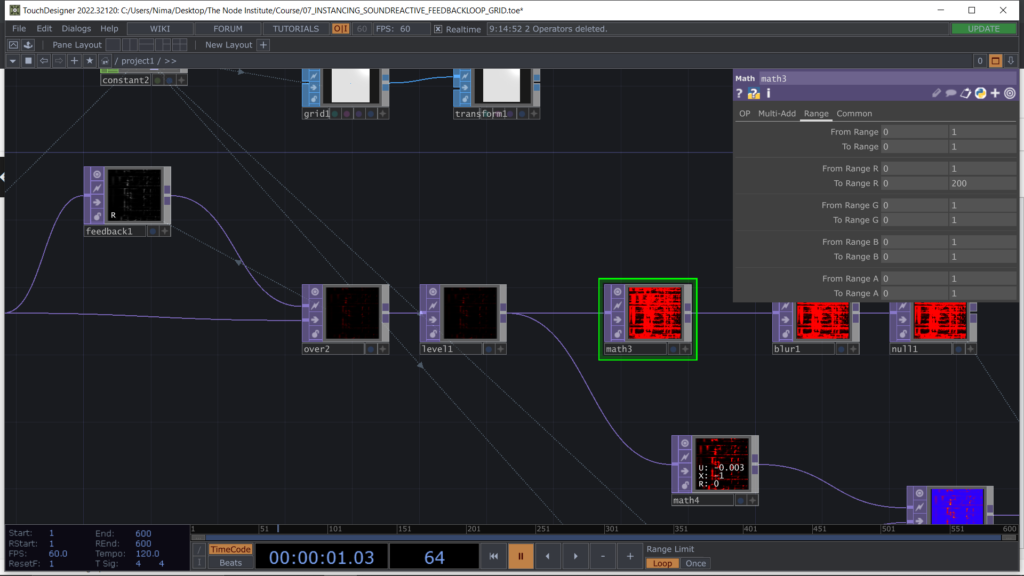
Task: Click the copy parameters clipboard icon
Action: pyautogui.click(x=965, y=93)
